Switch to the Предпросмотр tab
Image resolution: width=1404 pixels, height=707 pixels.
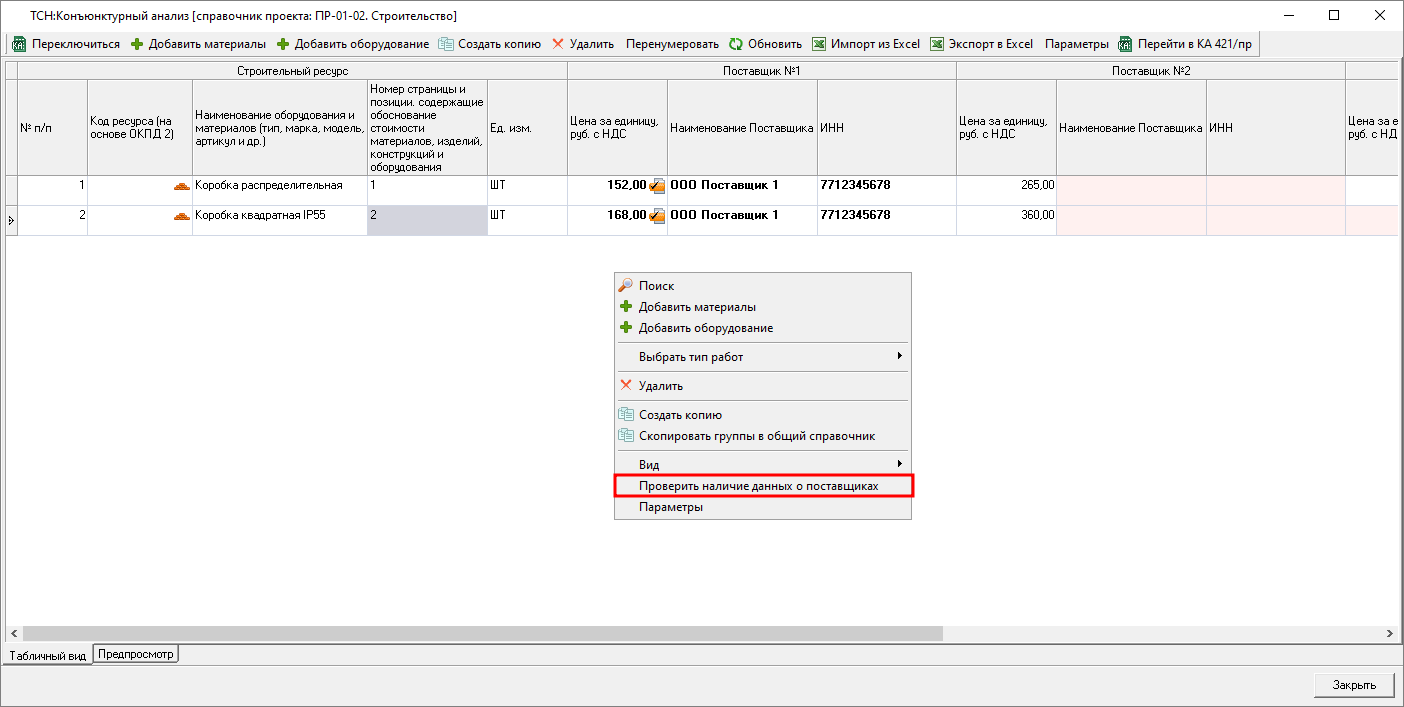pos(136,654)
